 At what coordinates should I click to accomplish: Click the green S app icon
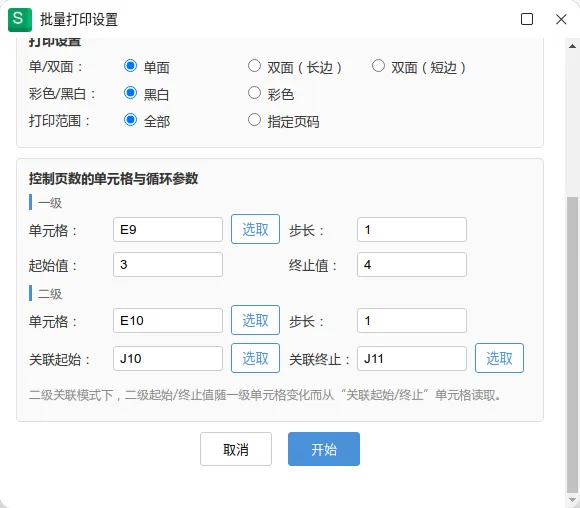tap(20, 20)
